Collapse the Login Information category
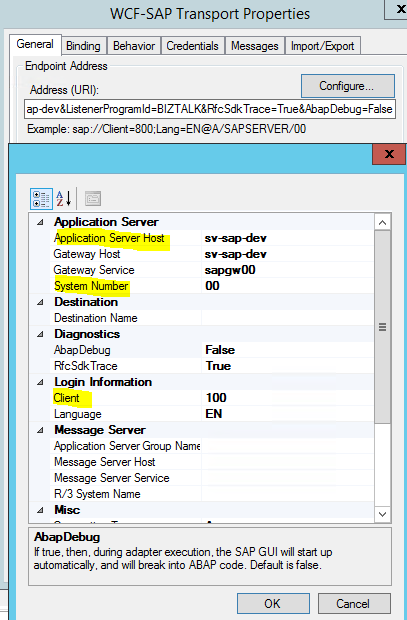 click(x=40, y=382)
